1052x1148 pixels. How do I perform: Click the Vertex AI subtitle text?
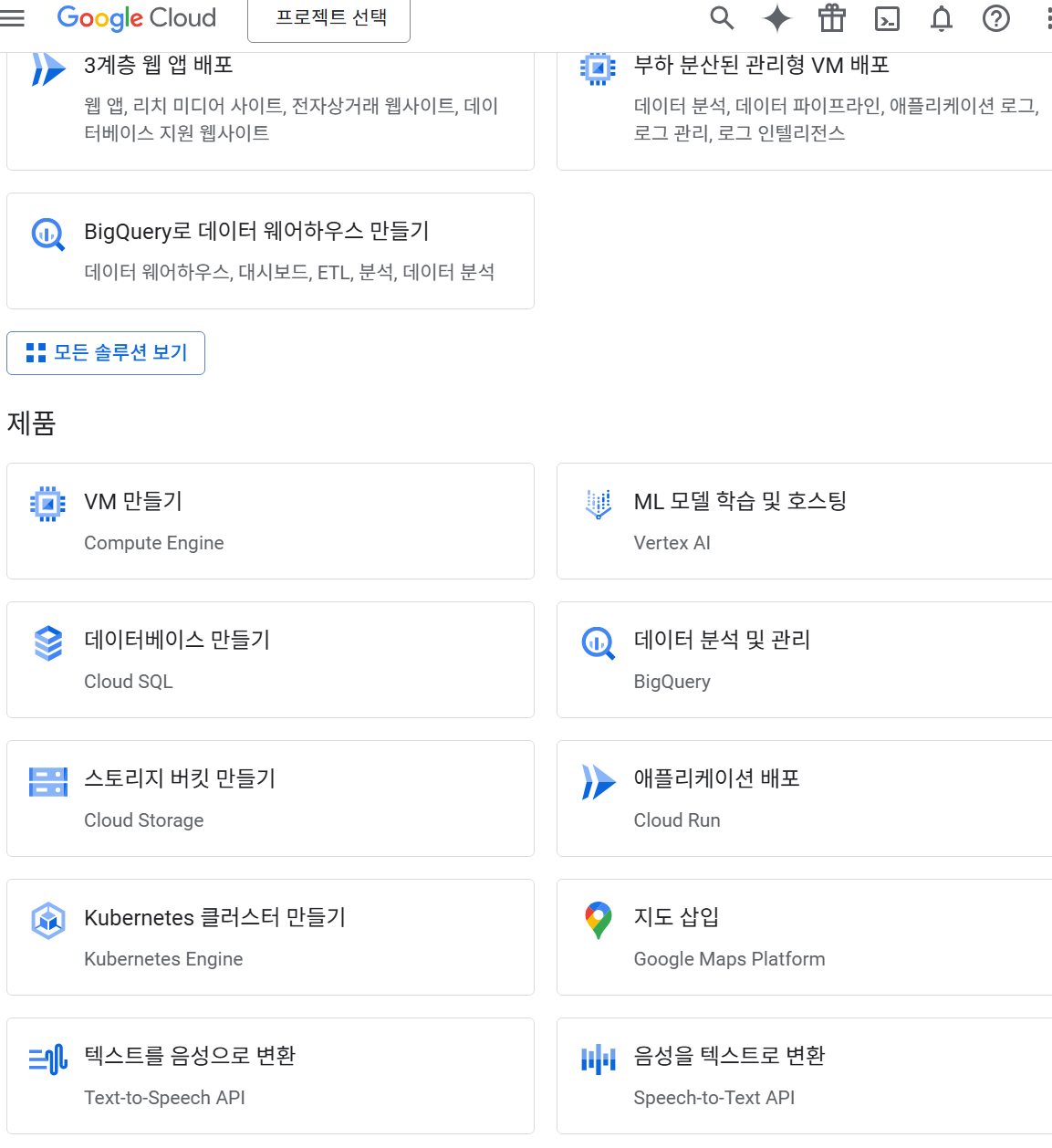tap(672, 543)
